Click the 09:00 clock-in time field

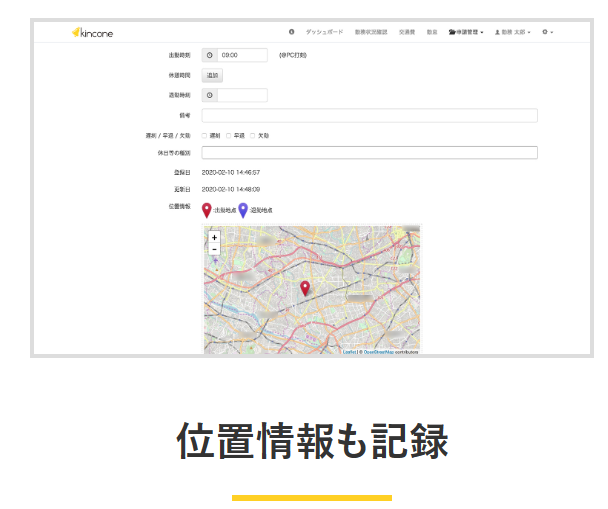click(242, 55)
